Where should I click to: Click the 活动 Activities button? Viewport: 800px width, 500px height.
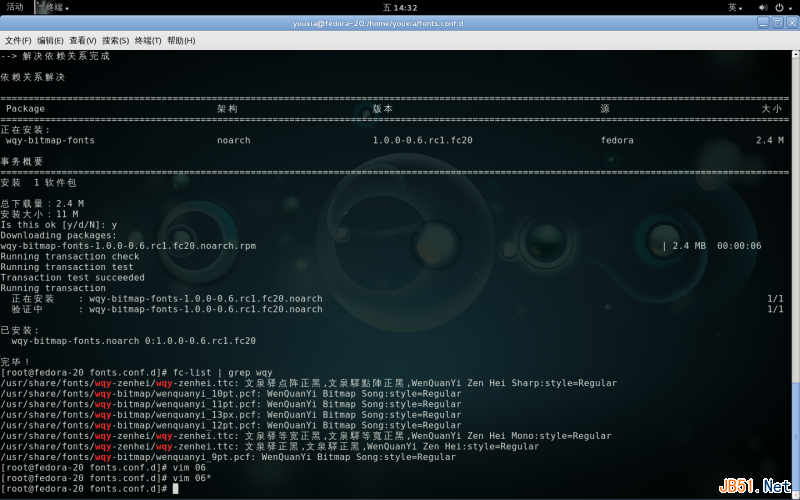(15, 7)
